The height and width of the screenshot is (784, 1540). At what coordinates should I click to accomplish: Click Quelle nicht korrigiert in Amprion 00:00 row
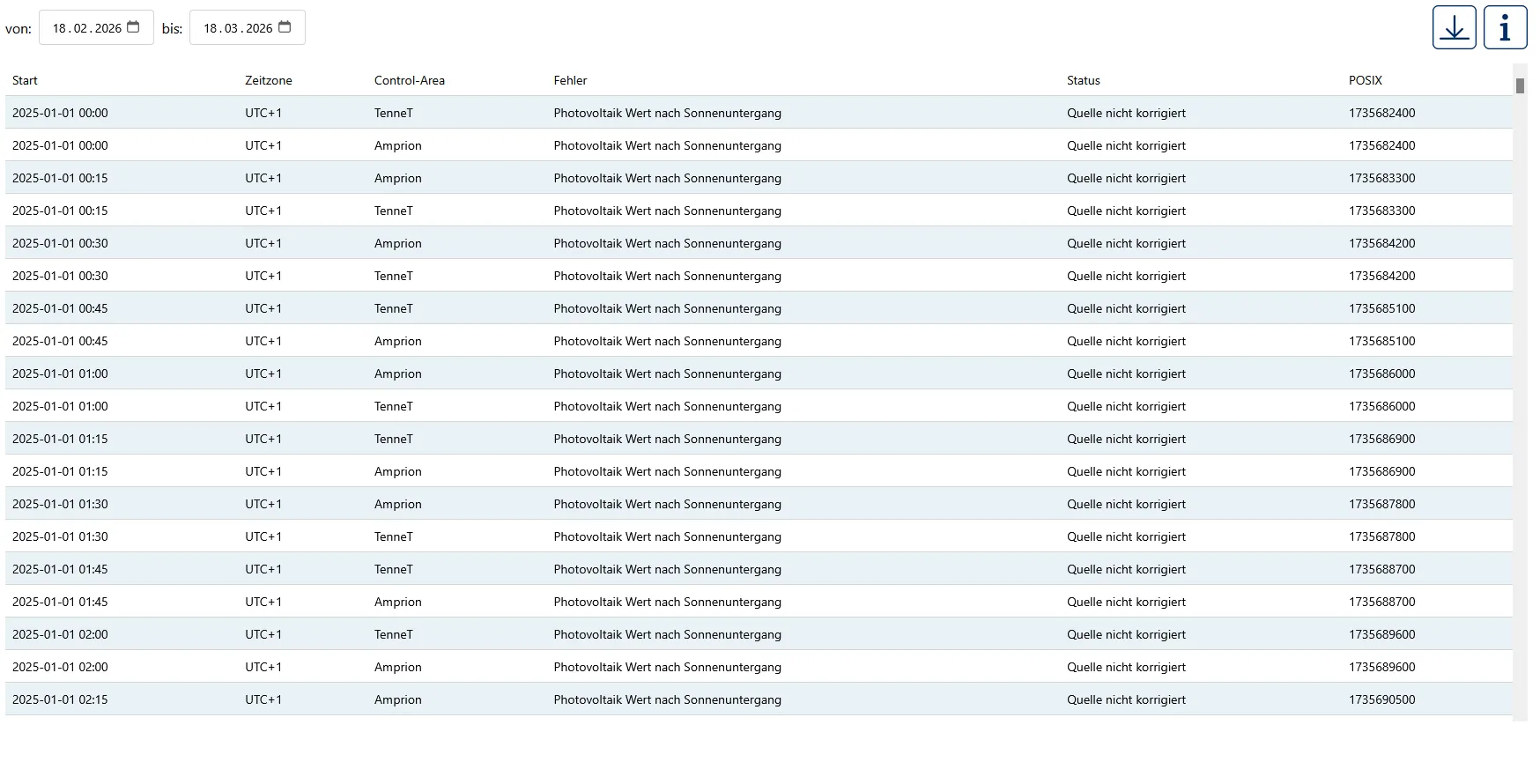(1126, 145)
